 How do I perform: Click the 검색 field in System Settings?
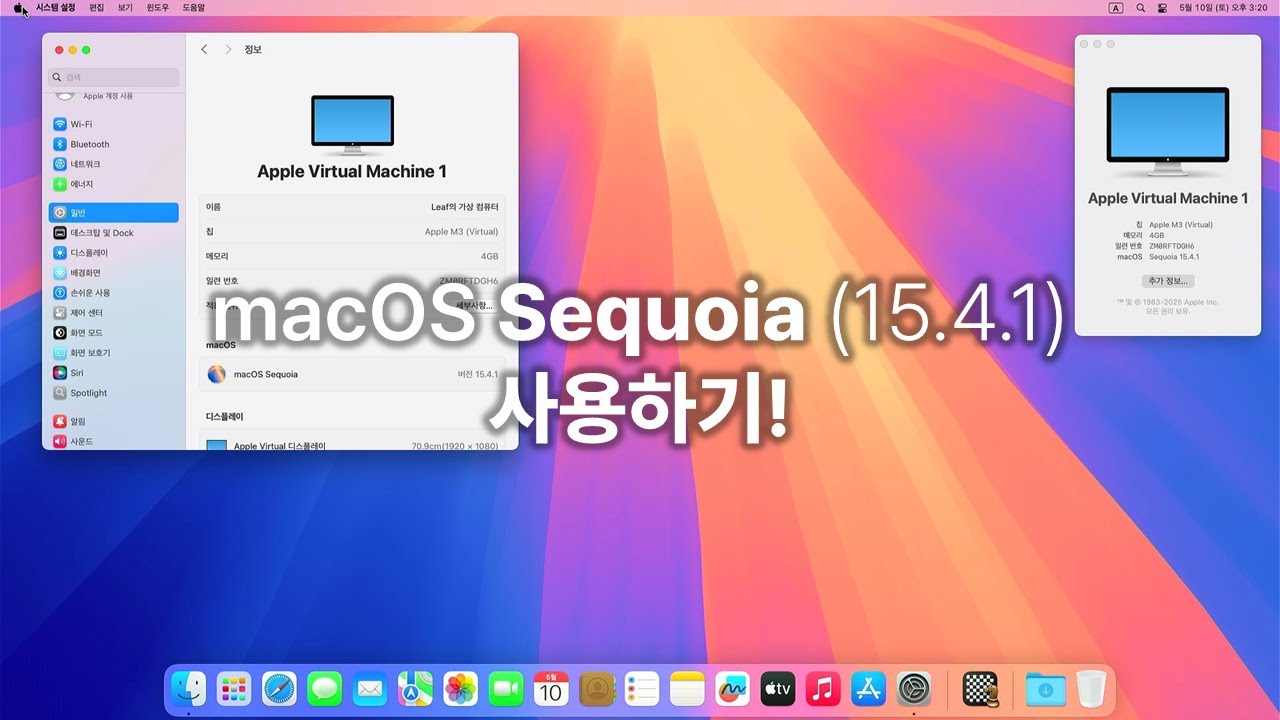114,77
